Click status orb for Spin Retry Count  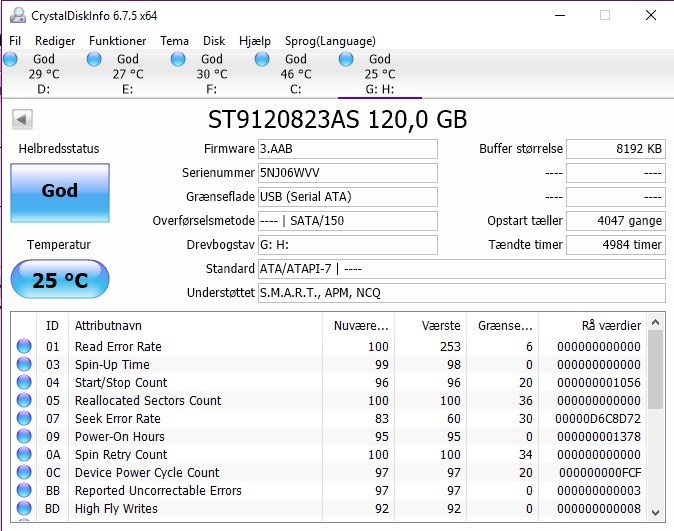tap(24, 454)
